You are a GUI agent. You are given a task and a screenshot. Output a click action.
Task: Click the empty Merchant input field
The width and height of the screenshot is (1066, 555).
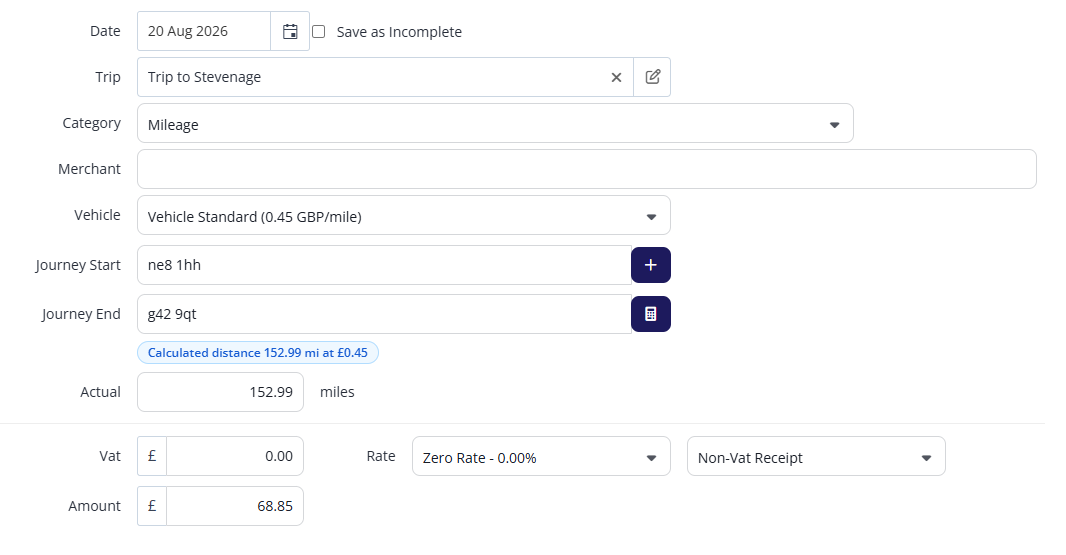coord(587,169)
